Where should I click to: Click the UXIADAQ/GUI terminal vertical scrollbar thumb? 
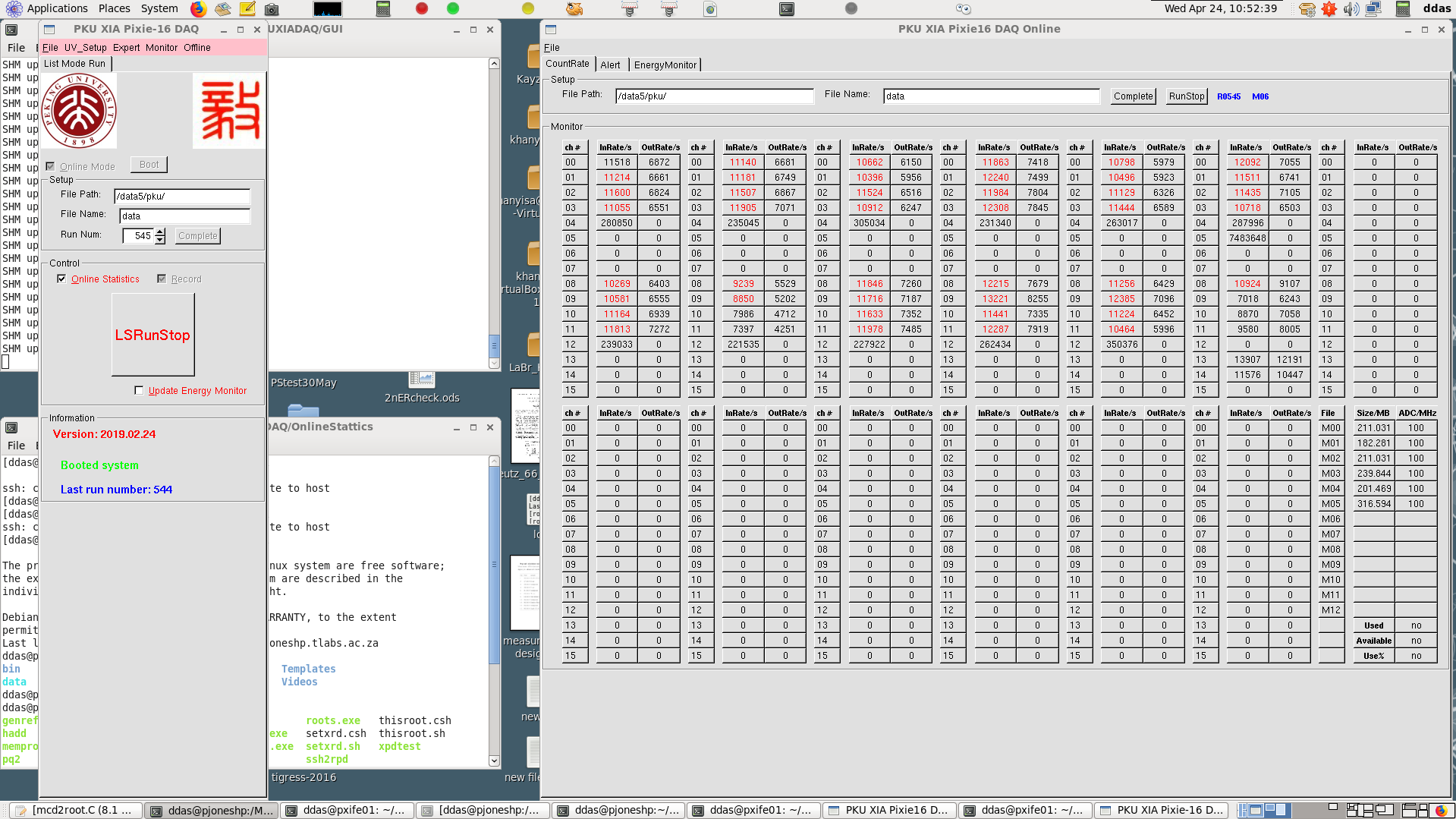(494, 345)
